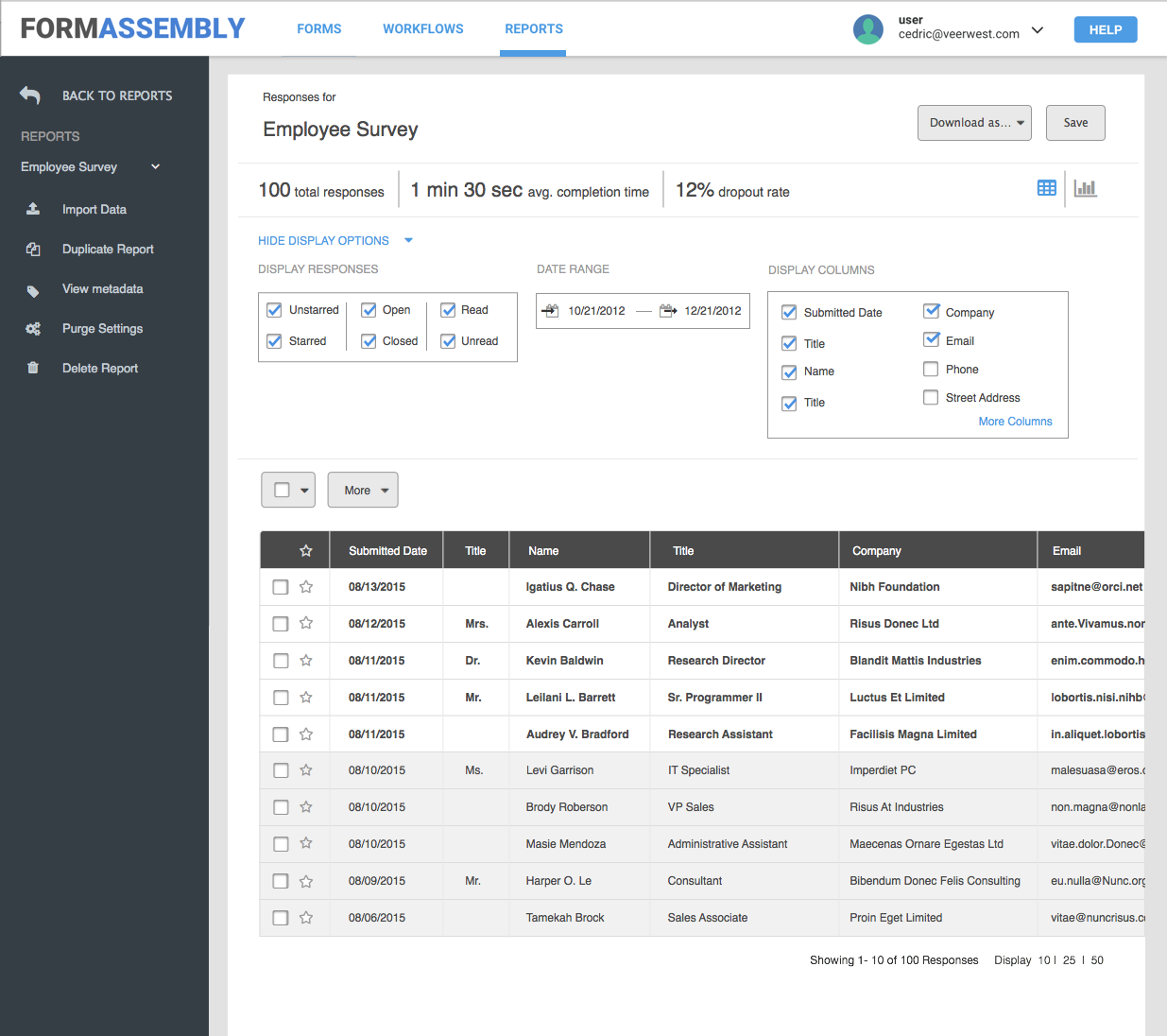This screenshot has height=1036, width=1167.
Task: Uncheck the Unstarred filter
Action: [274, 310]
